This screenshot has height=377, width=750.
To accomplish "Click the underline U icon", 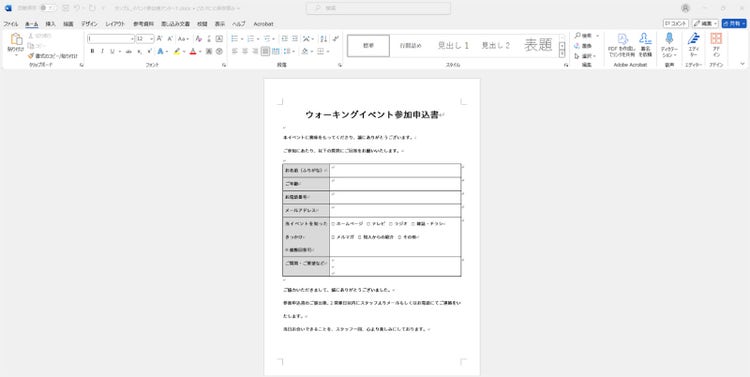I will [112, 51].
